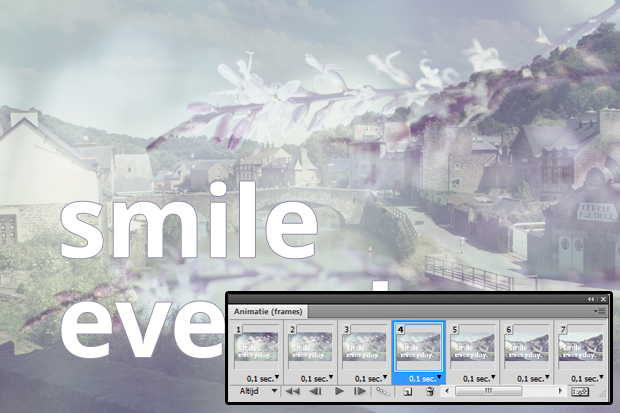Open frame 5 delay time dropdown
620x413 pixels.
tap(479, 379)
